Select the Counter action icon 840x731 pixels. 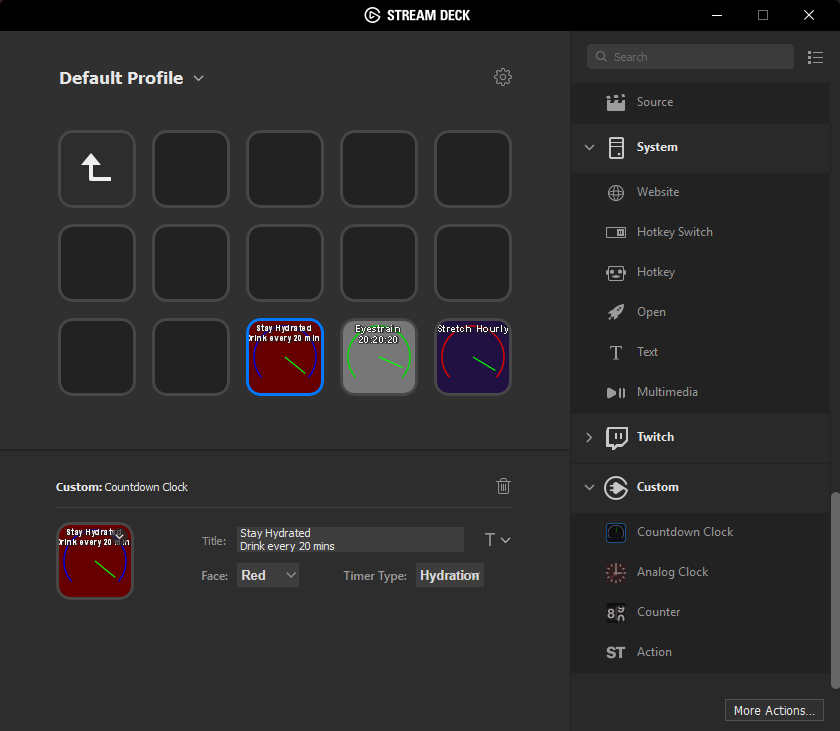point(616,613)
